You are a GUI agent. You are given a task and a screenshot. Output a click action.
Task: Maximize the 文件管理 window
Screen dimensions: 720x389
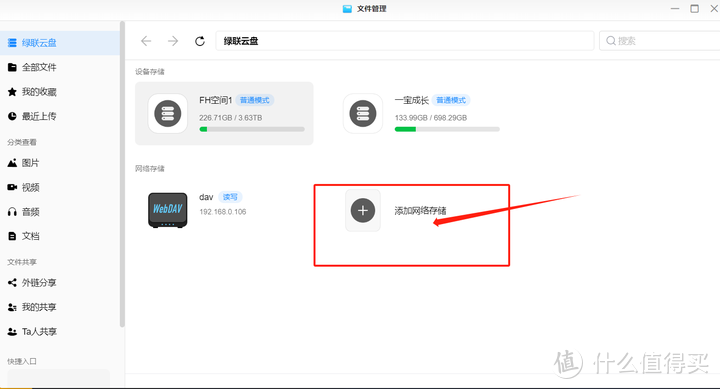(695, 8)
